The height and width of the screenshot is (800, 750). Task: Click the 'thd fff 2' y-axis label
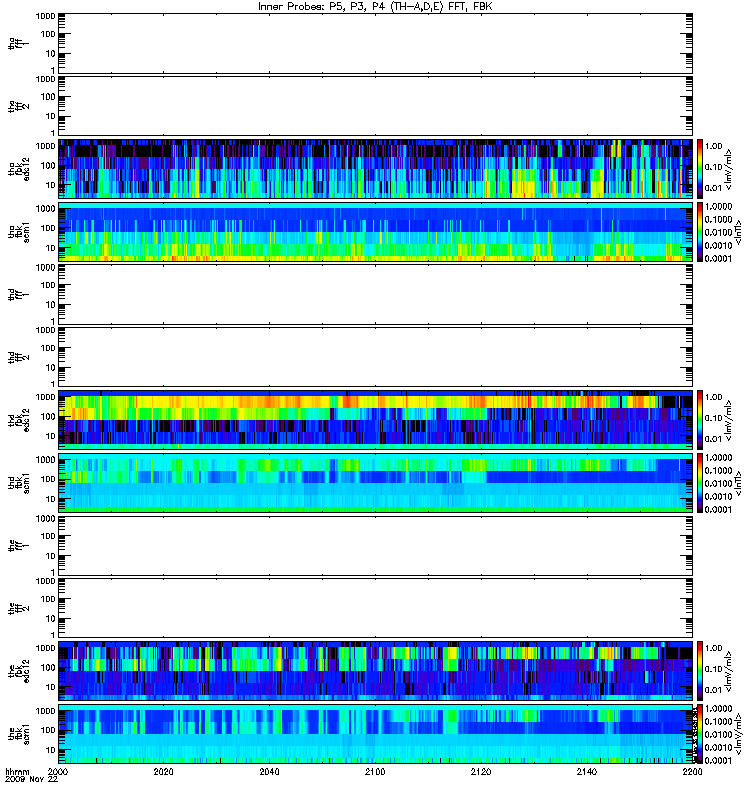tap(19, 357)
